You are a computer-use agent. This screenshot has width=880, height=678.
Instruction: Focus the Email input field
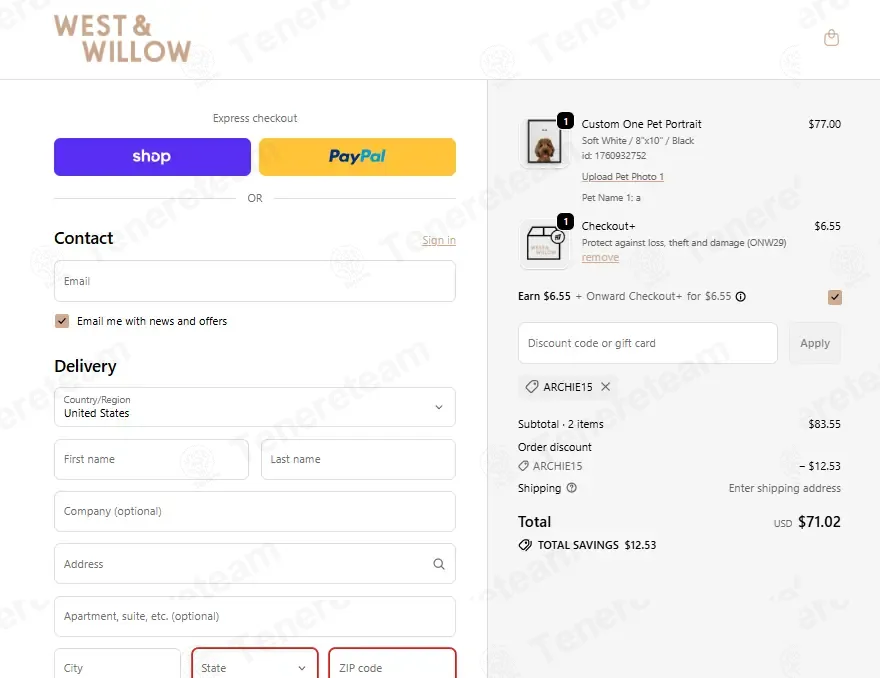click(x=255, y=281)
